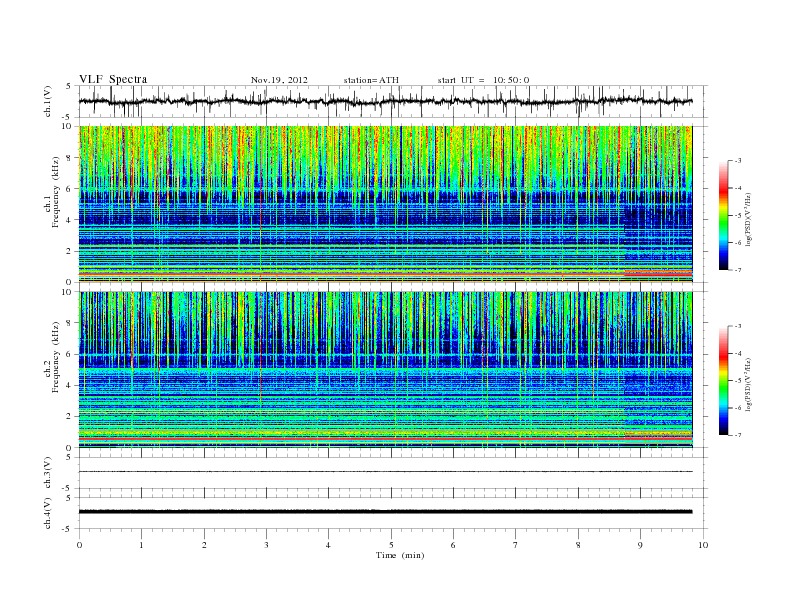Click the "VLF Spectra" plot title
The width and height of the screenshot is (792, 612).
click(x=113, y=79)
